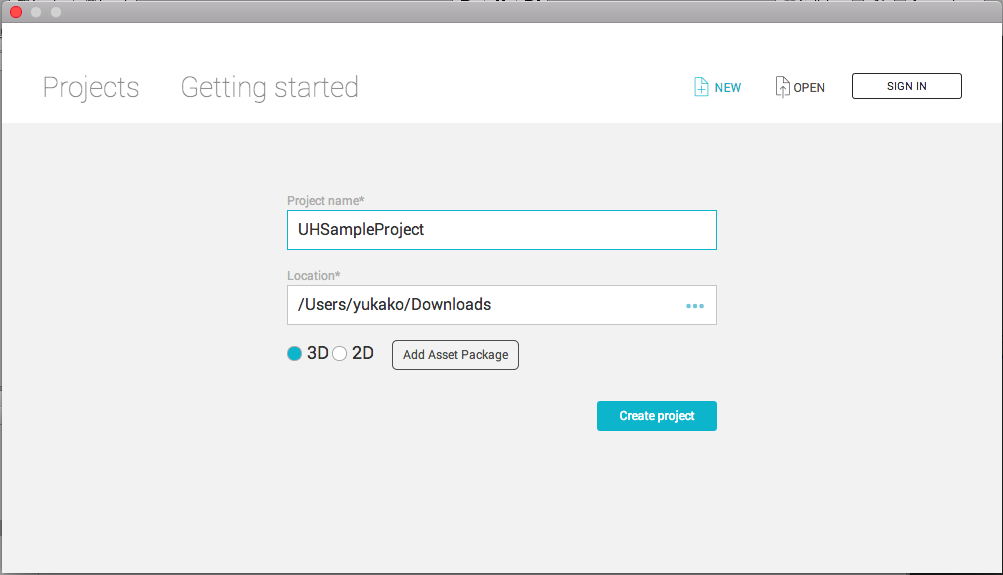Click the Create project button

coord(656,416)
